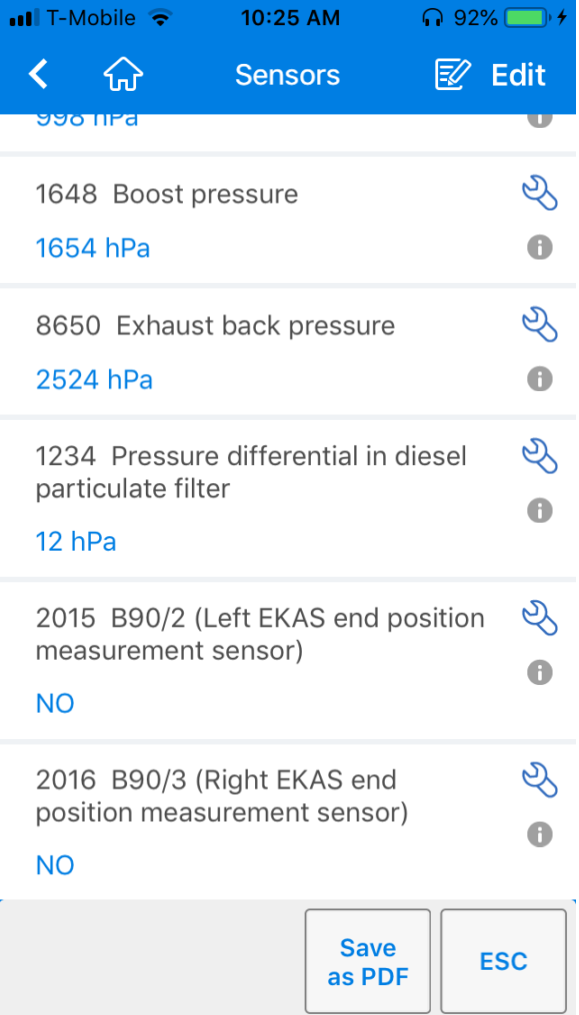Select the 1654 hPa boost pressure value

93,249
